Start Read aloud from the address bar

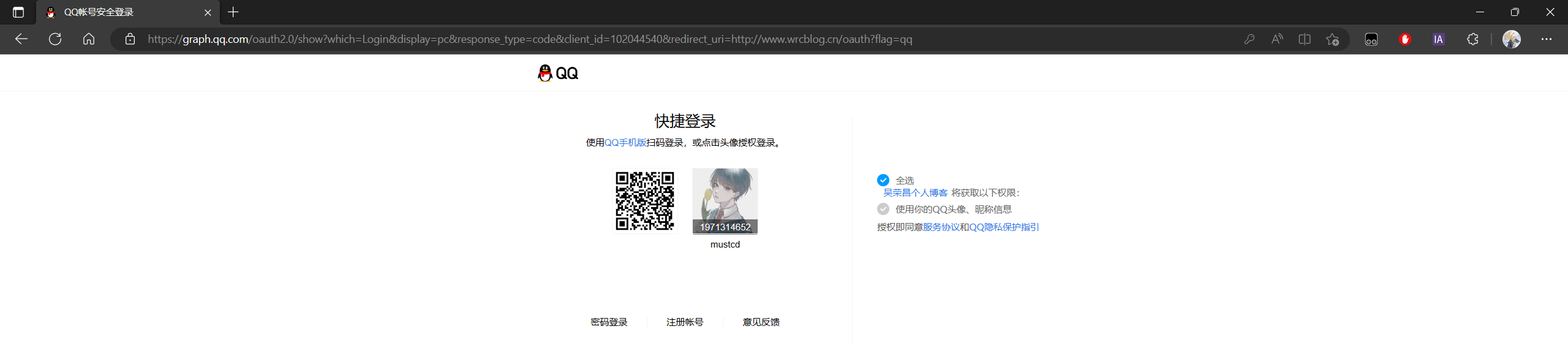pos(1277,39)
